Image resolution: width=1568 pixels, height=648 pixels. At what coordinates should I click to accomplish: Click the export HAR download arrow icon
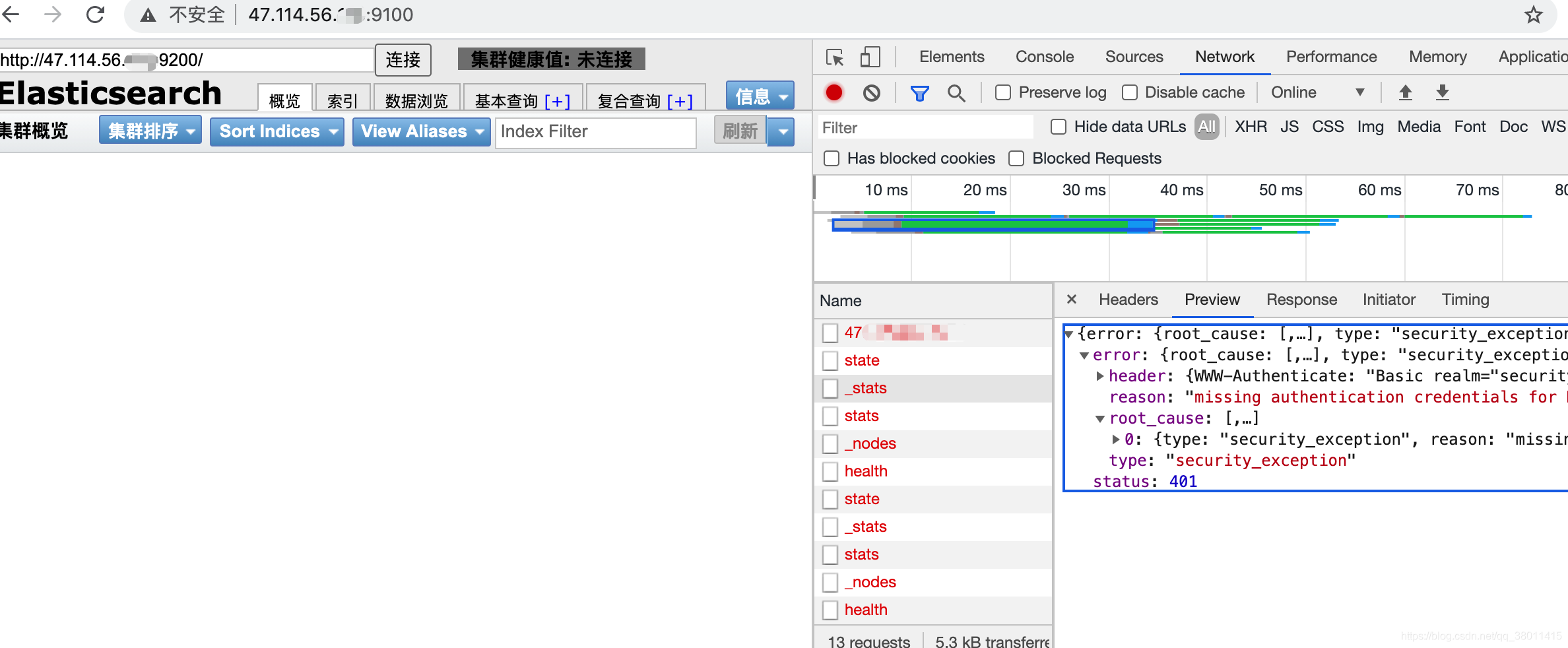(x=1443, y=92)
